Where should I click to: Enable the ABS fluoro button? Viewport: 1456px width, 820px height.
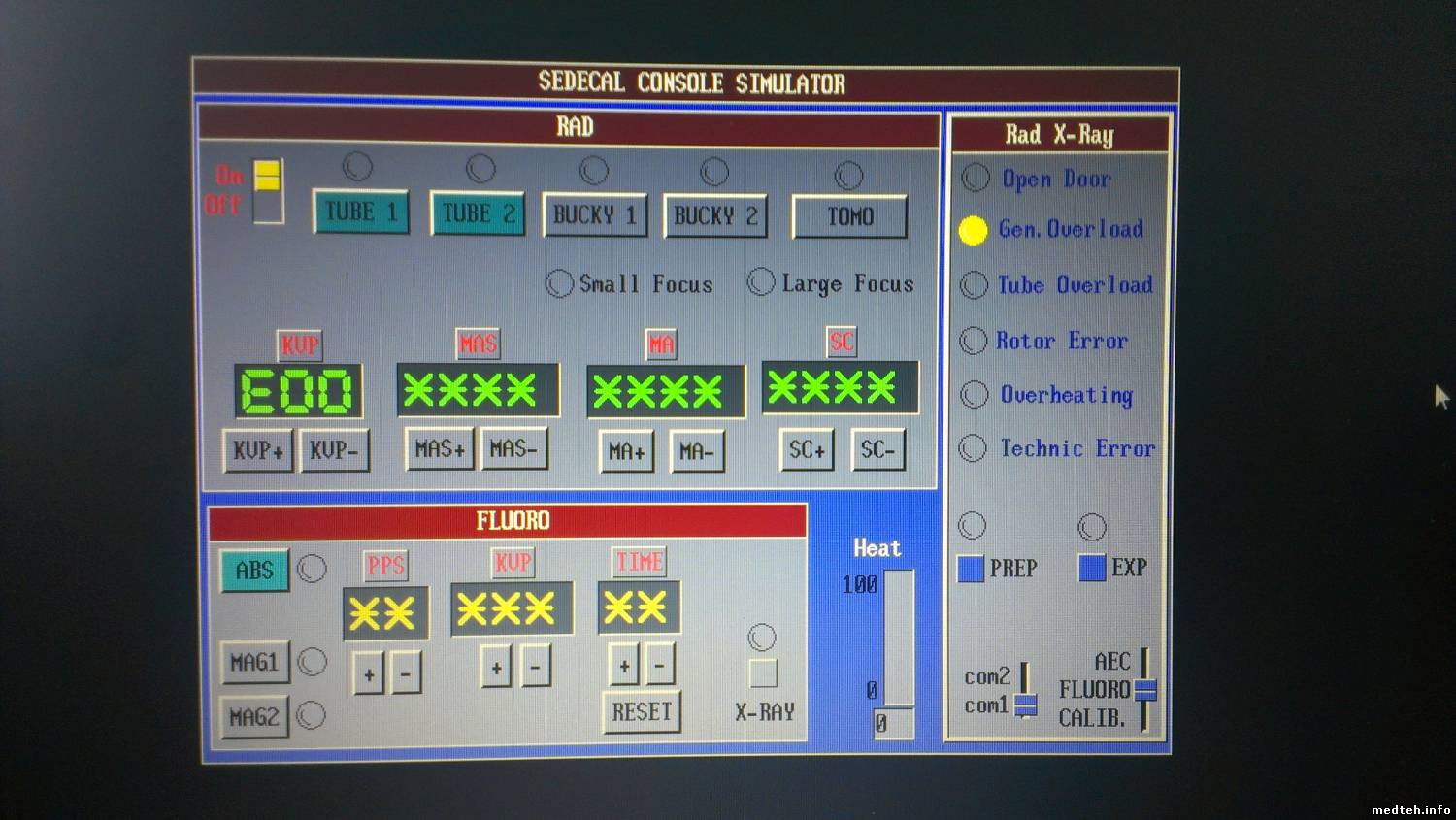[x=254, y=571]
